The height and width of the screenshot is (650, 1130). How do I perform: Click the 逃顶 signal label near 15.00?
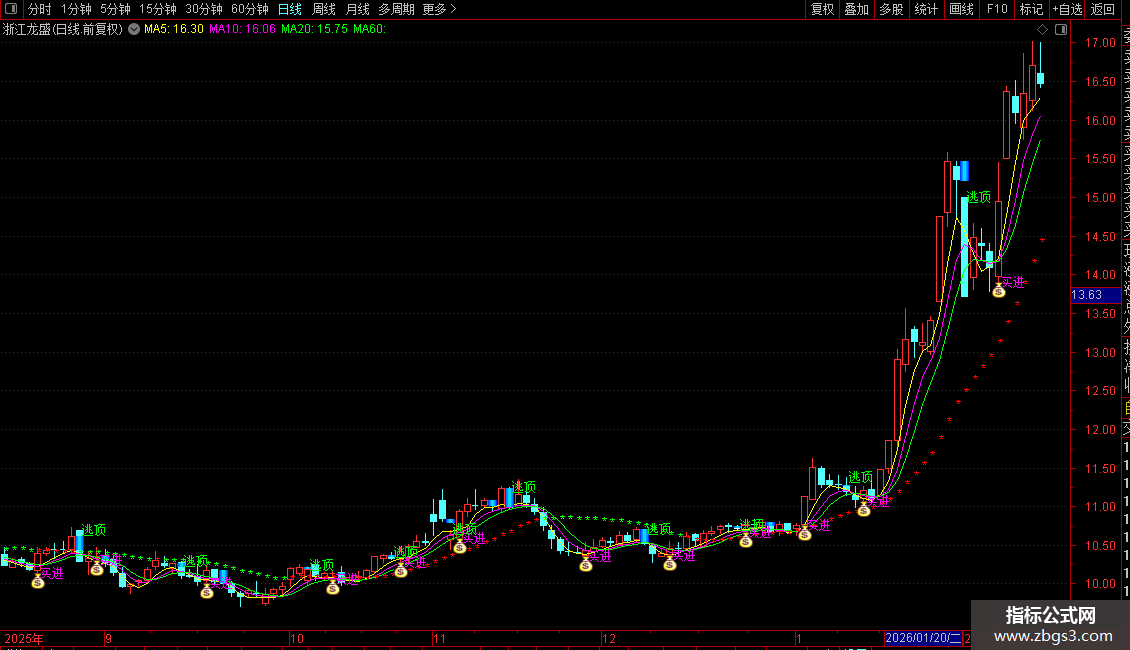pos(979,197)
